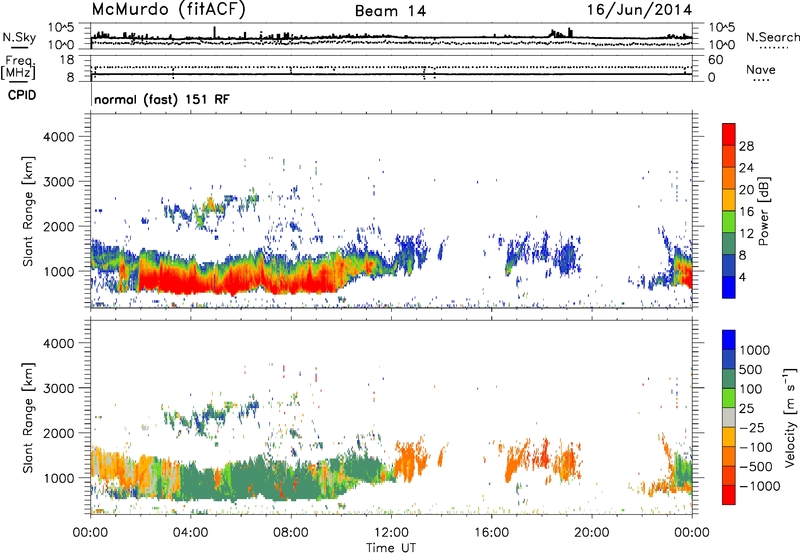Click the 4000 tick in power panel
The height and width of the screenshot is (554, 800).
pyautogui.click(x=59, y=137)
